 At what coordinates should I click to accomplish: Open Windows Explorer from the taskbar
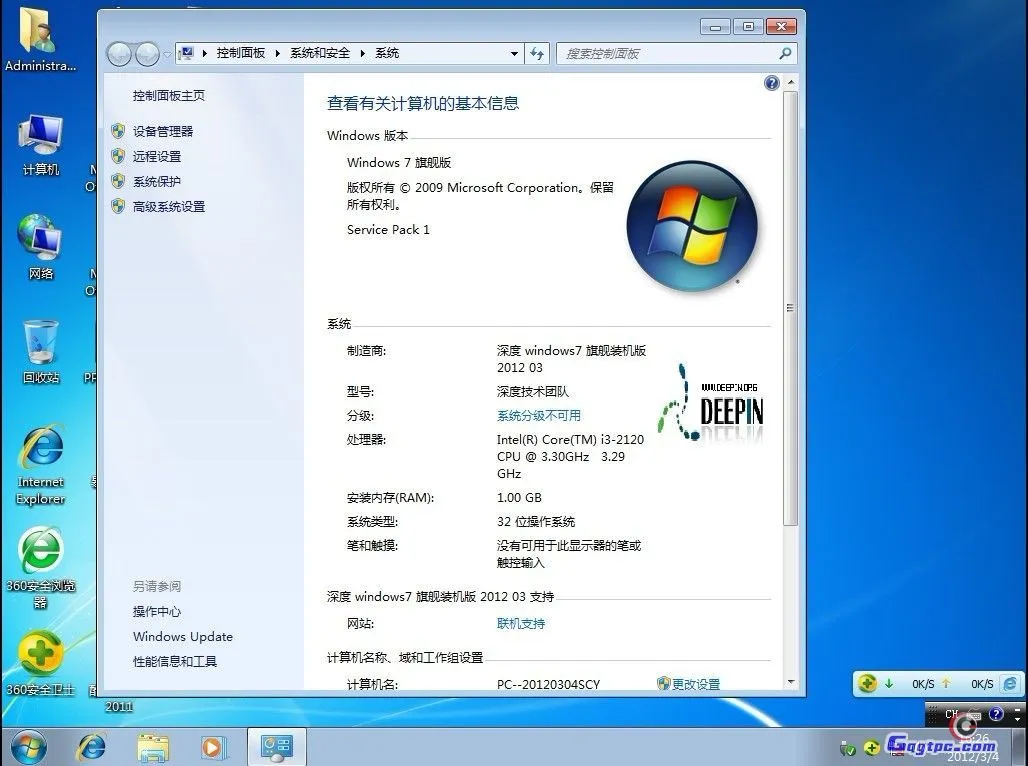pos(152,747)
